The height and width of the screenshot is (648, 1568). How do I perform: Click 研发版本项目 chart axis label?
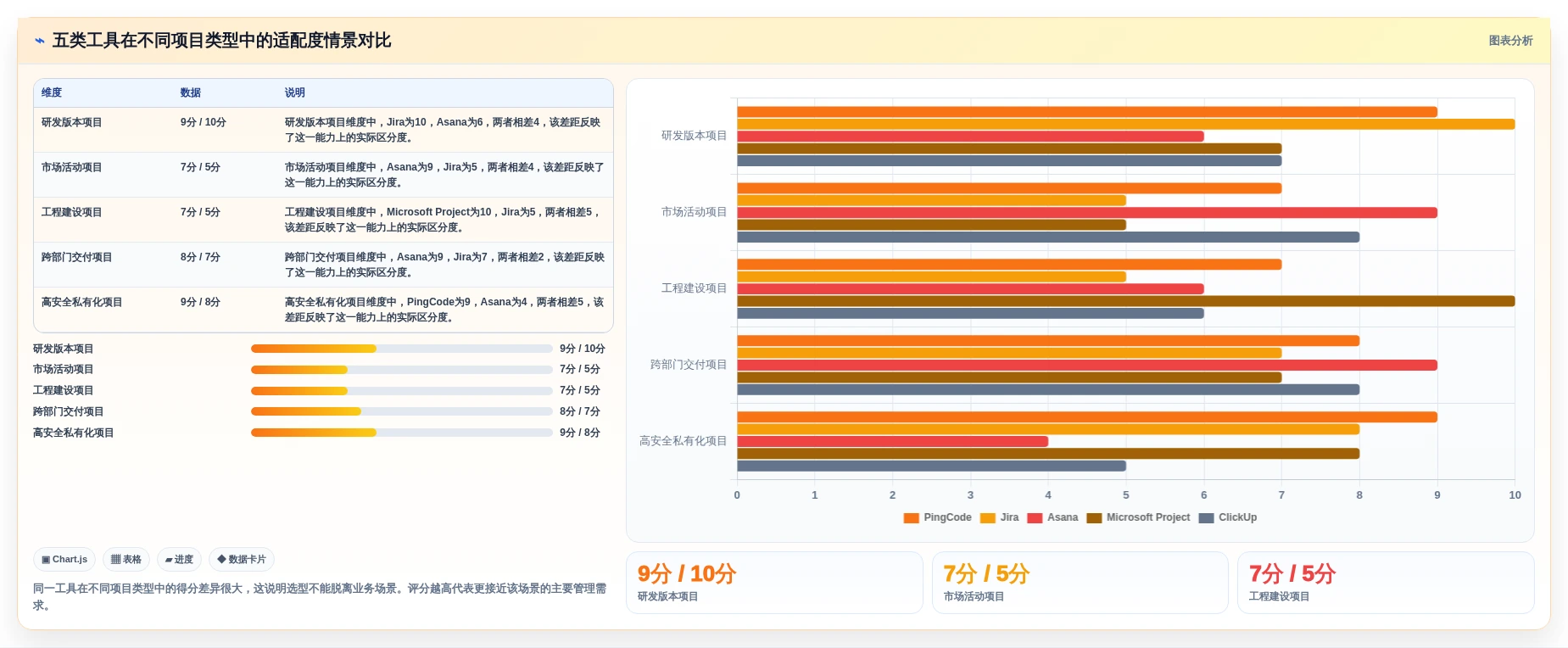coord(694,136)
